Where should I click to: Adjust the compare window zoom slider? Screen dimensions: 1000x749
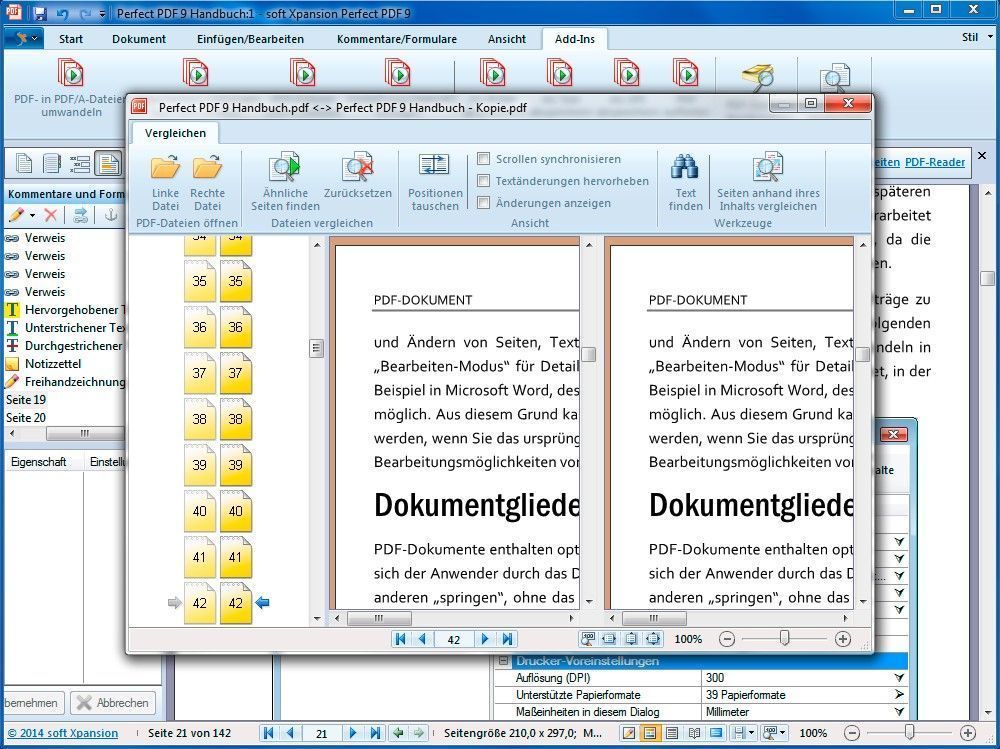(784, 639)
